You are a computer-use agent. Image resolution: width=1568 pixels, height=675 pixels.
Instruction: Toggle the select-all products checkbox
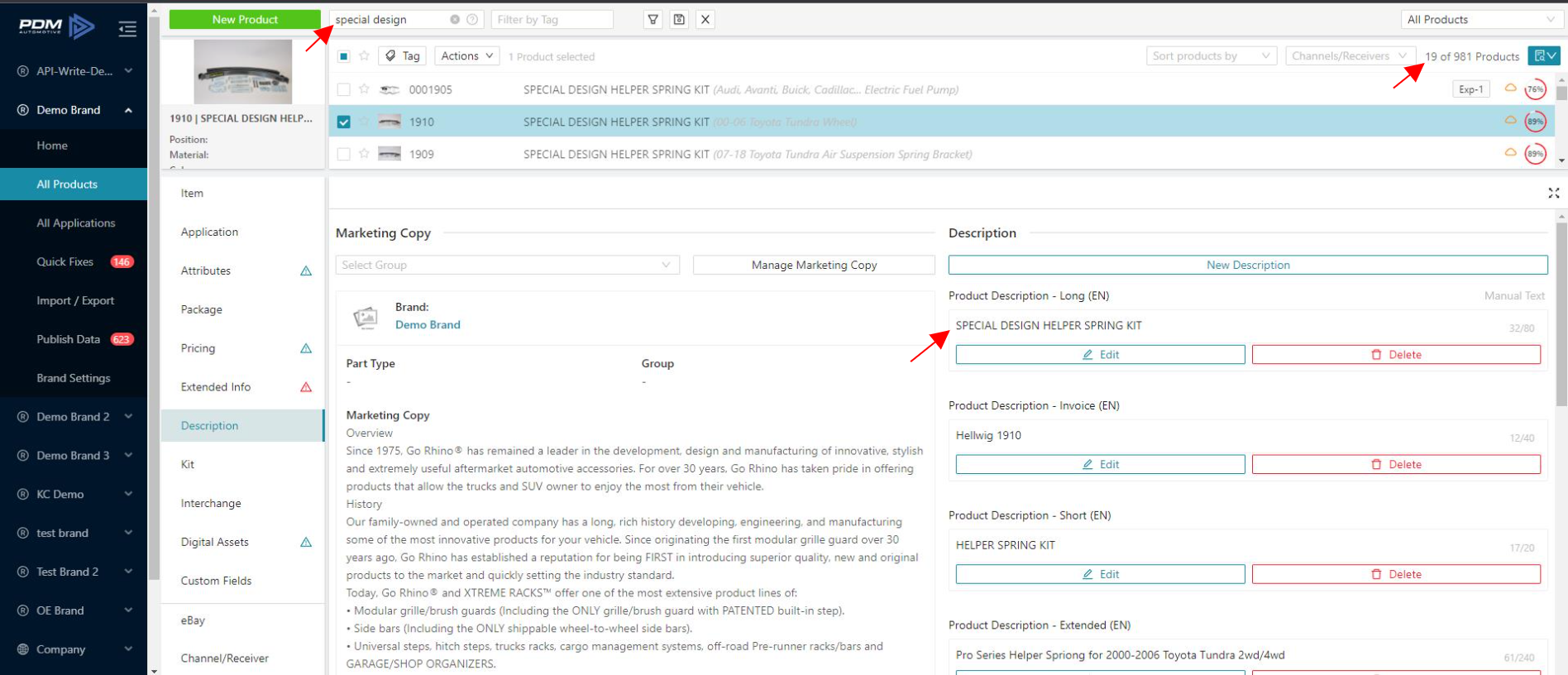344,56
